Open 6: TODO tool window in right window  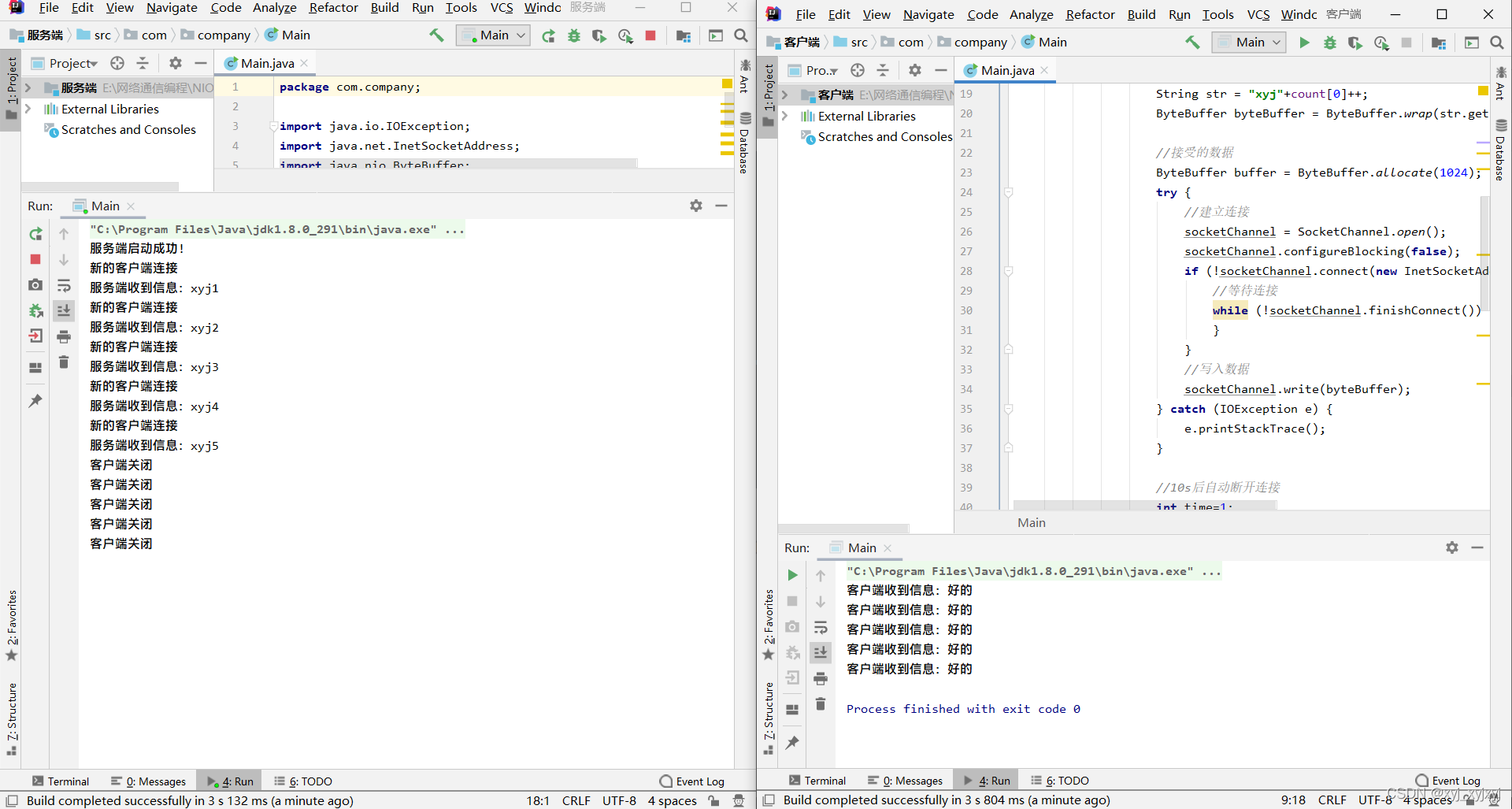point(1060,781)
